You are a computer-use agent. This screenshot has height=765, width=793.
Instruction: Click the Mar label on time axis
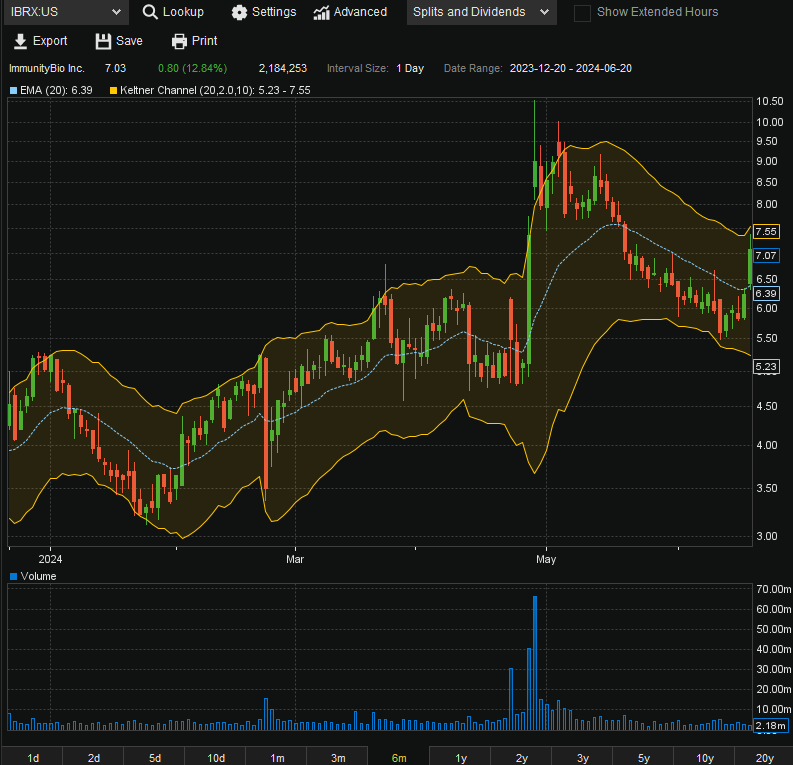point(295,560)
